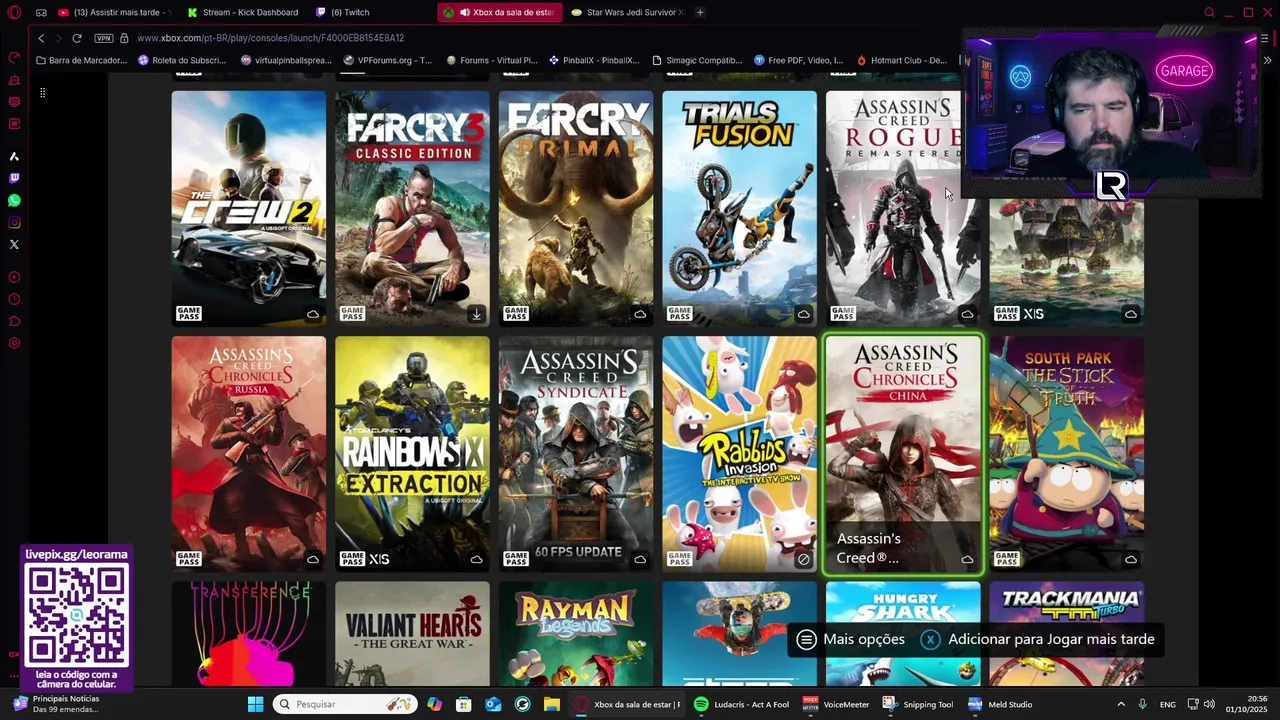Expand the system tray hidden icons chevron
Viewport: 1280px width, 720px height.
click(1120, 704)
